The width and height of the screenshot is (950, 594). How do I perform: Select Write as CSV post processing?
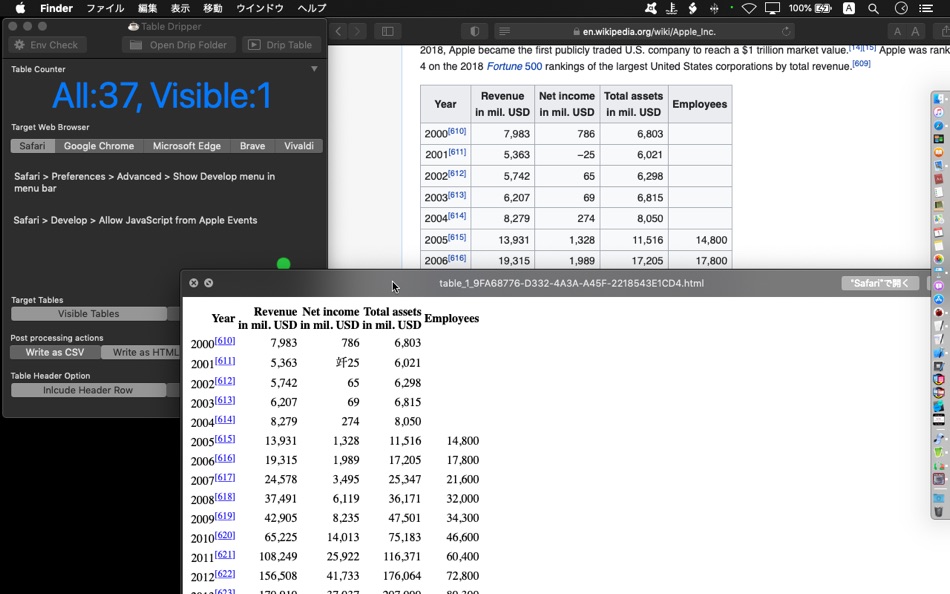55,352
